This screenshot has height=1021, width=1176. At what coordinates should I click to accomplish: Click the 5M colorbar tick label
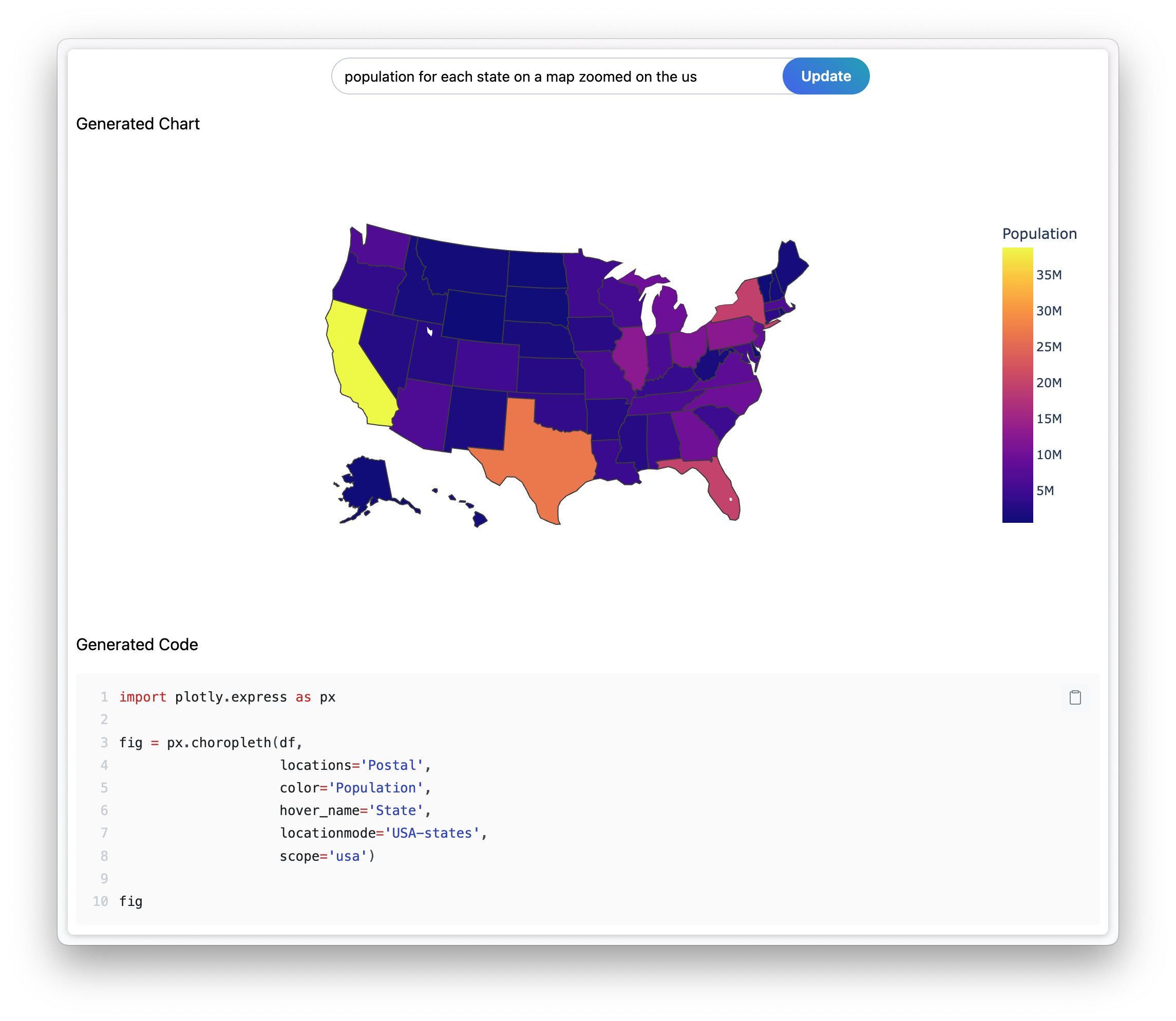point(1045,490)
